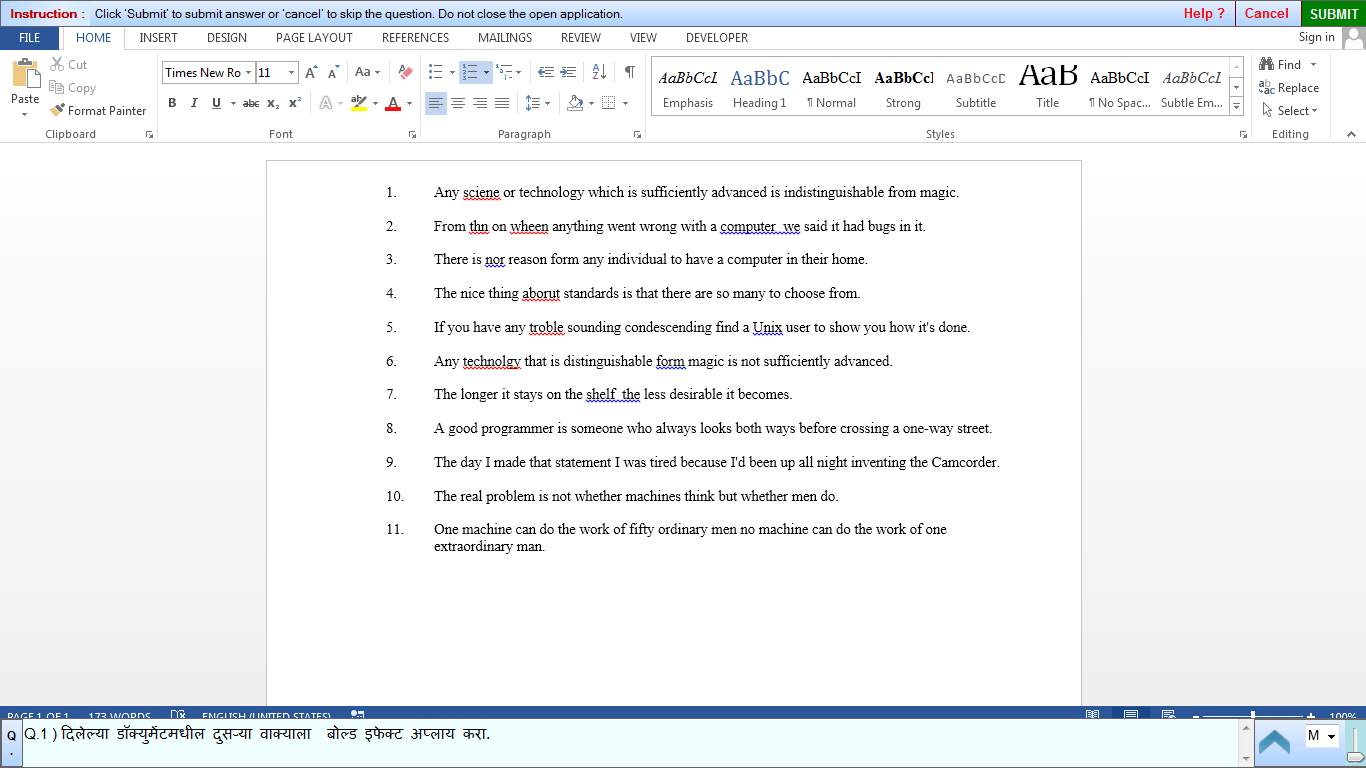Clear all formatting with eraser icon
1366x768 pixels.
pyautogui.click(x=405, y=72)
